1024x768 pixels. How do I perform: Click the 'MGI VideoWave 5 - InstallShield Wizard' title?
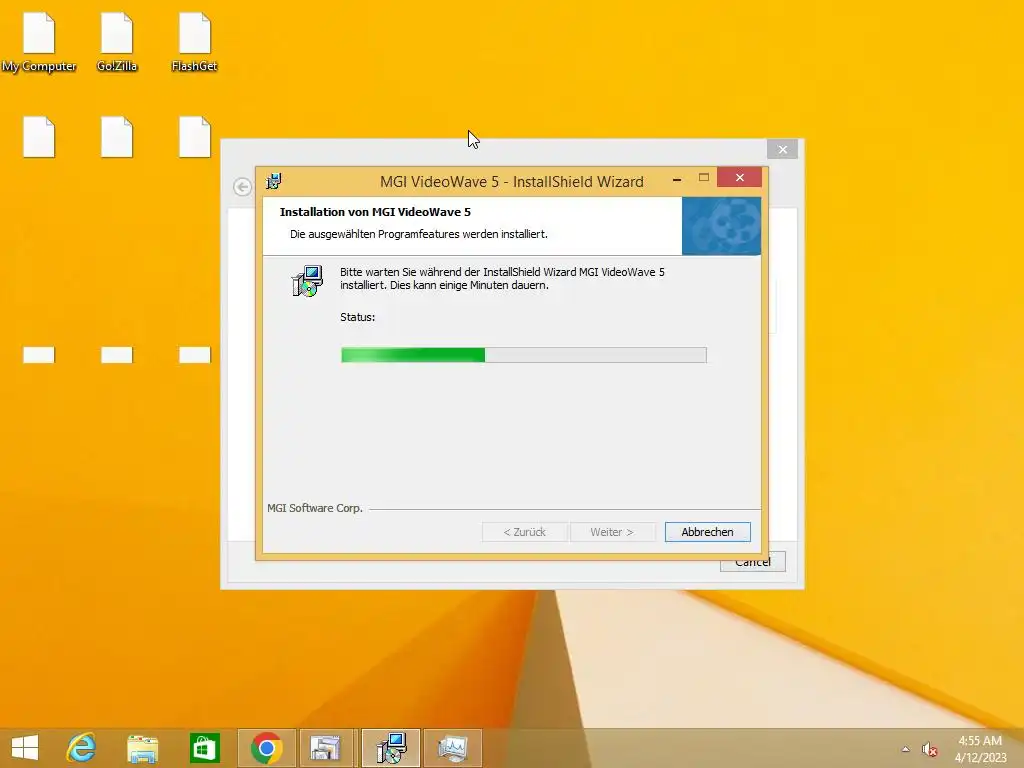tap(512, 182)
